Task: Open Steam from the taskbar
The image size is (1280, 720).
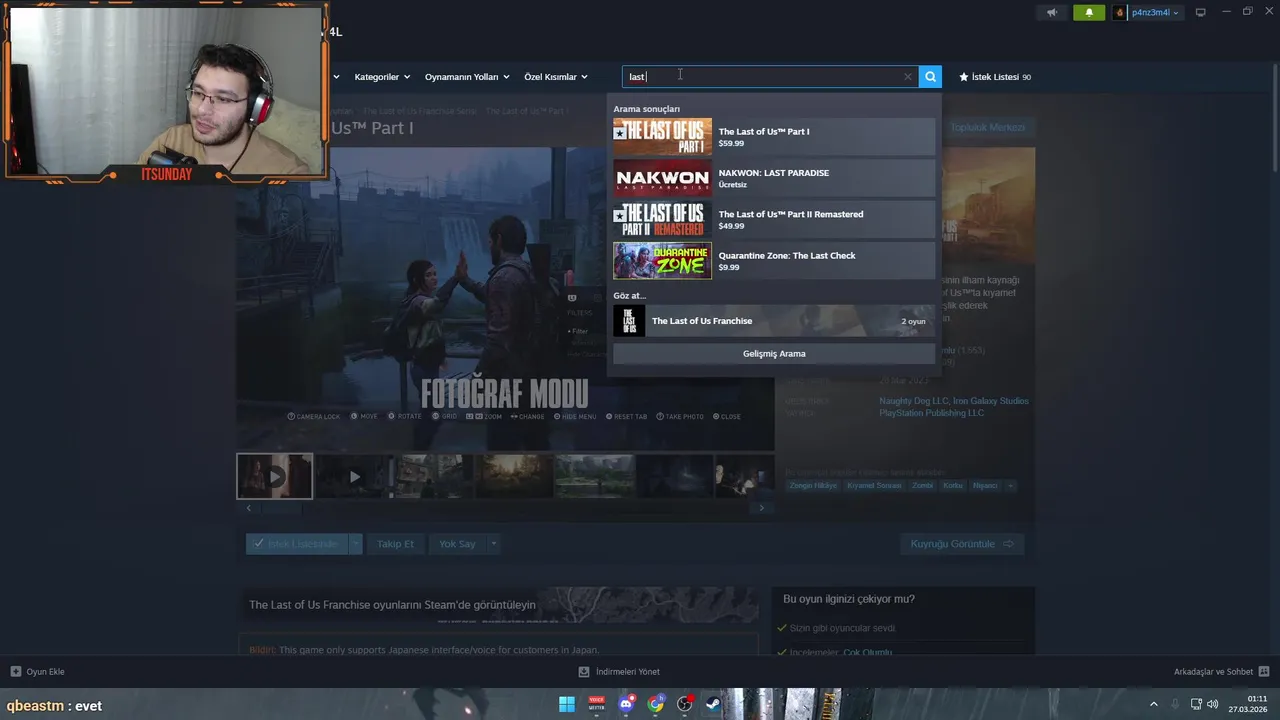Action: pyautogui.click(x=713, y=704)
